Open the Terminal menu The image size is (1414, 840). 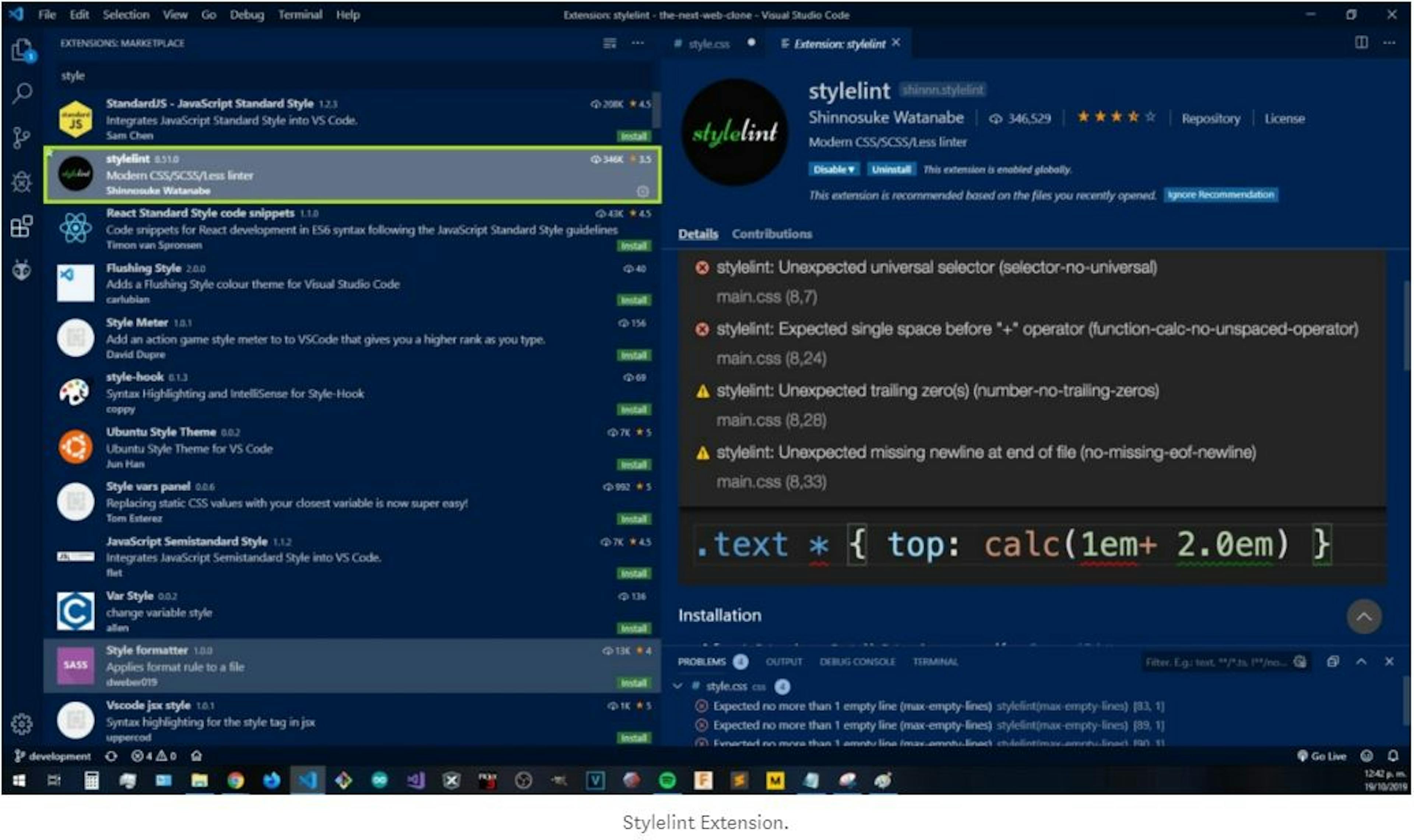pos(300,15)
